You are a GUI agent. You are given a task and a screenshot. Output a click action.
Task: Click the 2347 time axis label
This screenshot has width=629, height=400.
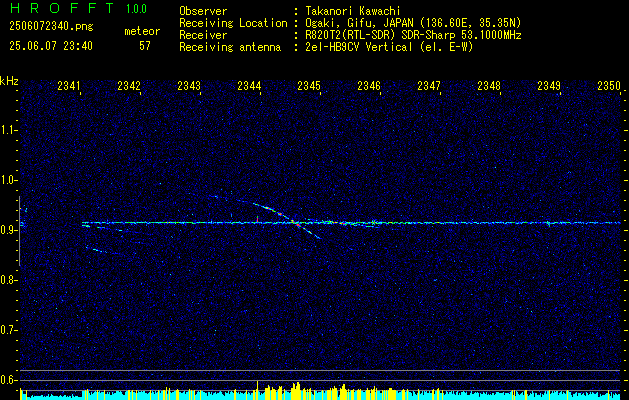coord(429,85)
